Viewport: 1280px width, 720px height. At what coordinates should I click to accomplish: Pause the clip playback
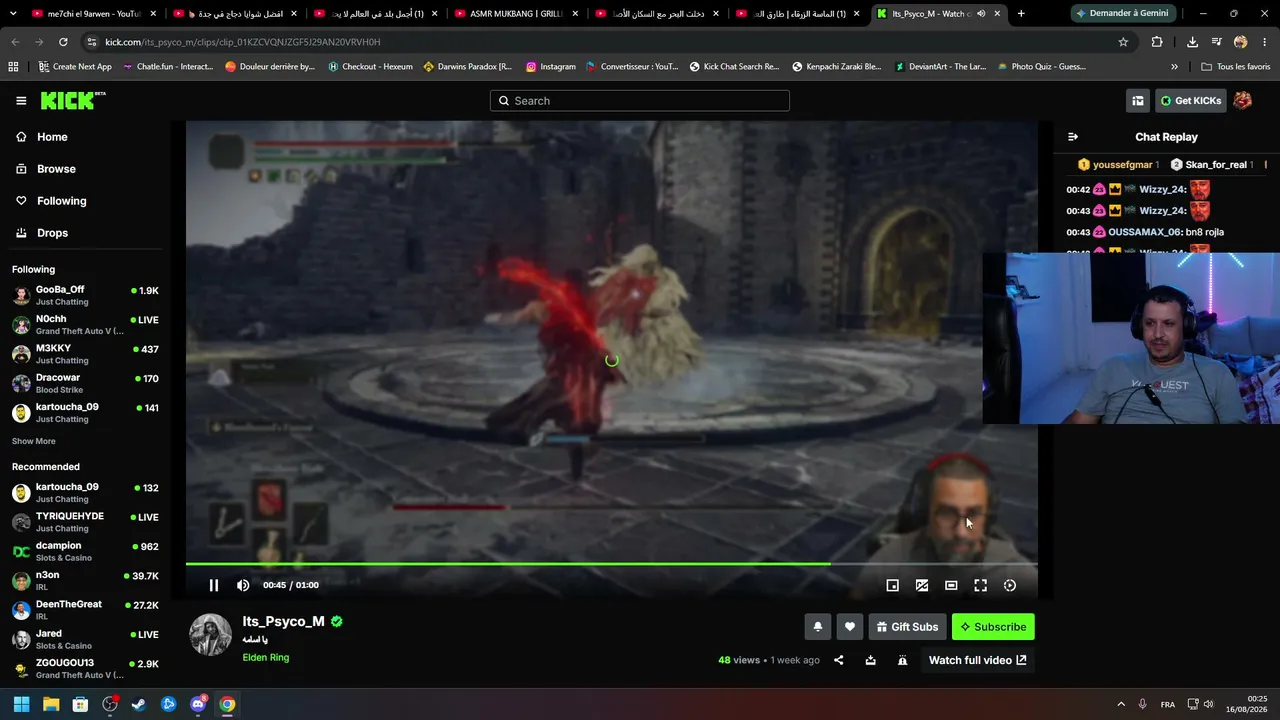point(213,586)
